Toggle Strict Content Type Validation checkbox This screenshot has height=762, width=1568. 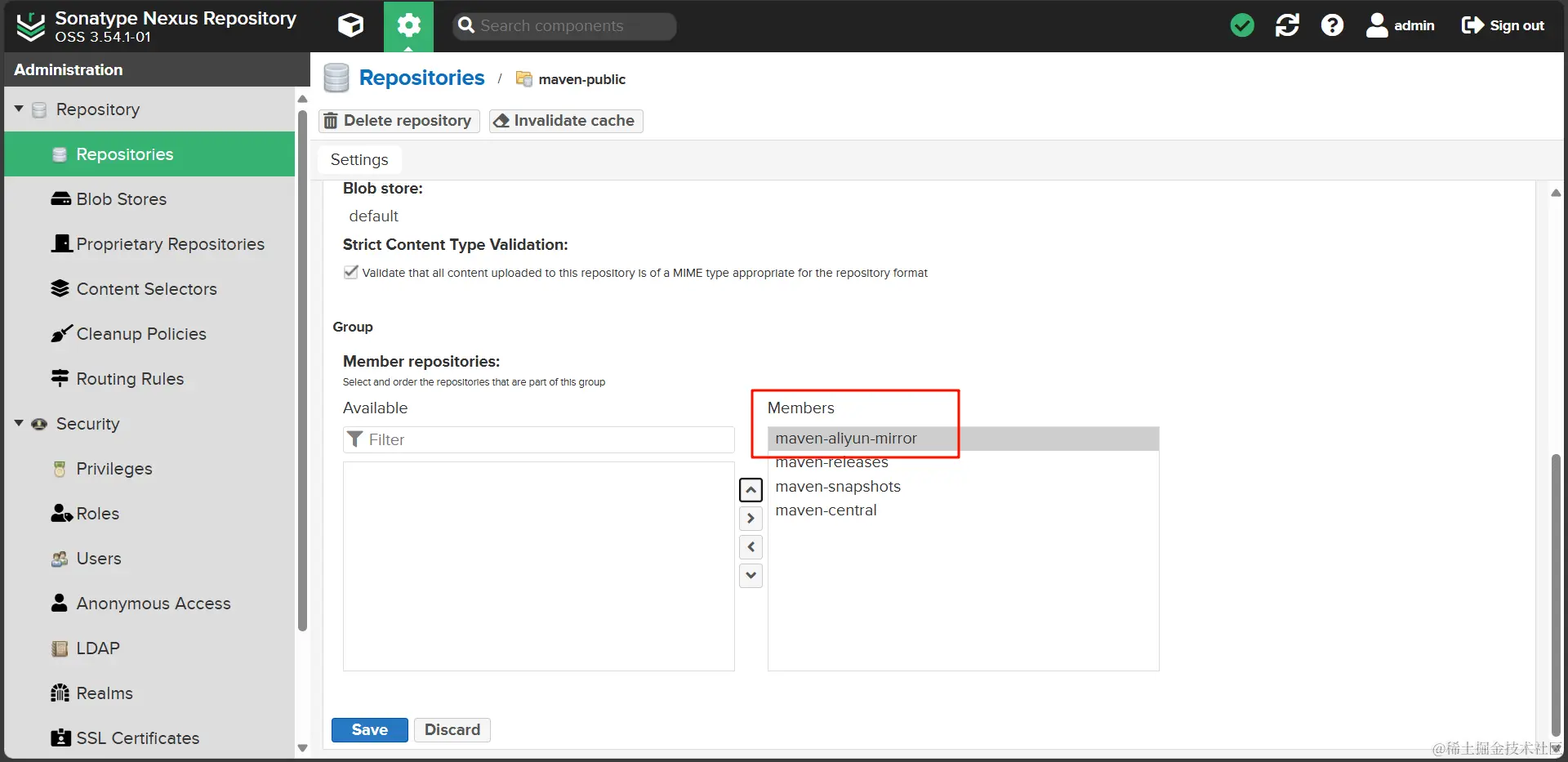pyautogui.click(x=351, y=273)
